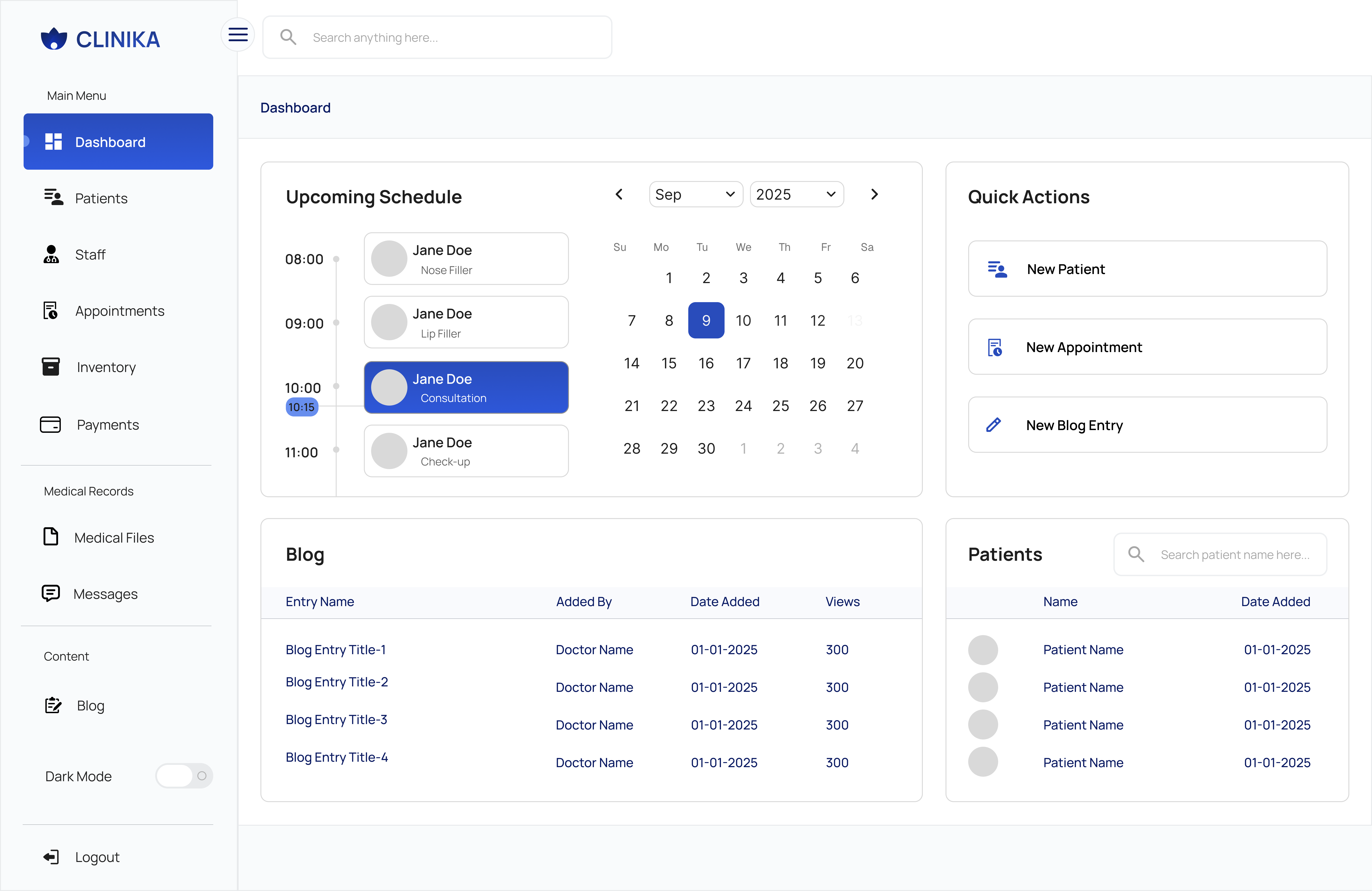Toggle the Dark Mode switch
This screenshot has height=891, width=1372.
[184, 776]
